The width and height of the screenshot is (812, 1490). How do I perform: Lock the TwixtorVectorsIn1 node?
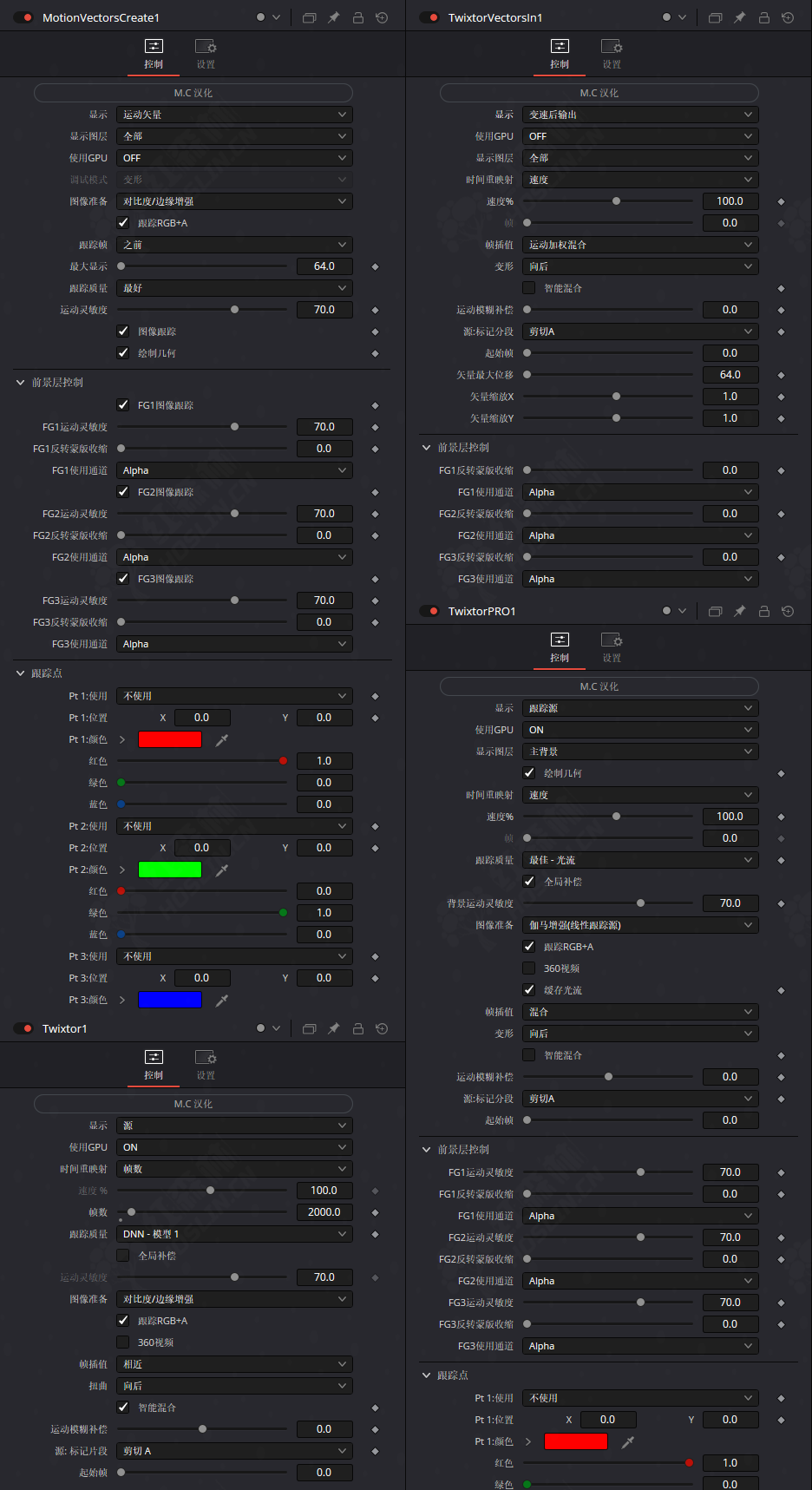click(x=763, y=17)
